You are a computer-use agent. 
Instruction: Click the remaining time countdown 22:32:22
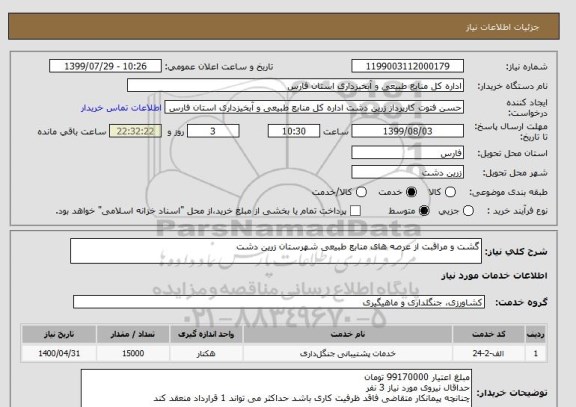point(135,131)
